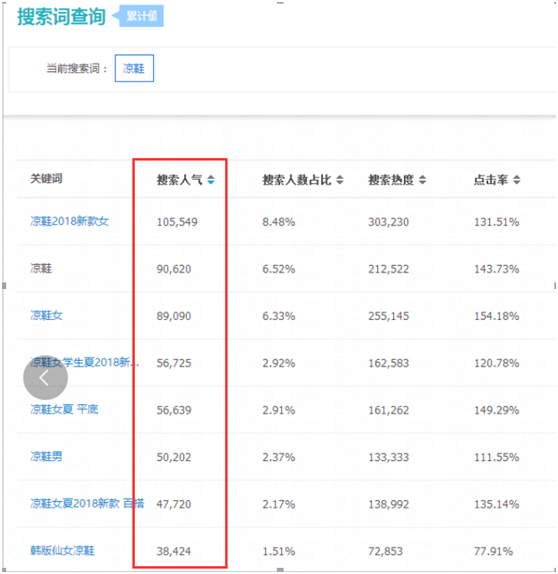This screenshot has width=558, height=574.
Task: Select the click rate 154.18%
Action: pyautogui.click(x=497, y=316)
